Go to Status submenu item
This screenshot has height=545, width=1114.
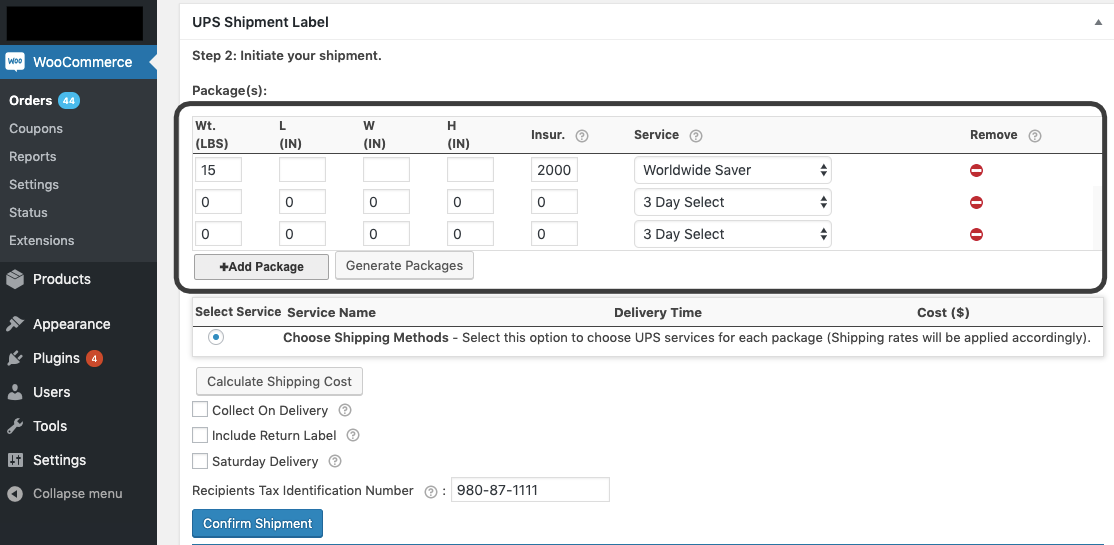pyautogui.click(x=28, y=212)
